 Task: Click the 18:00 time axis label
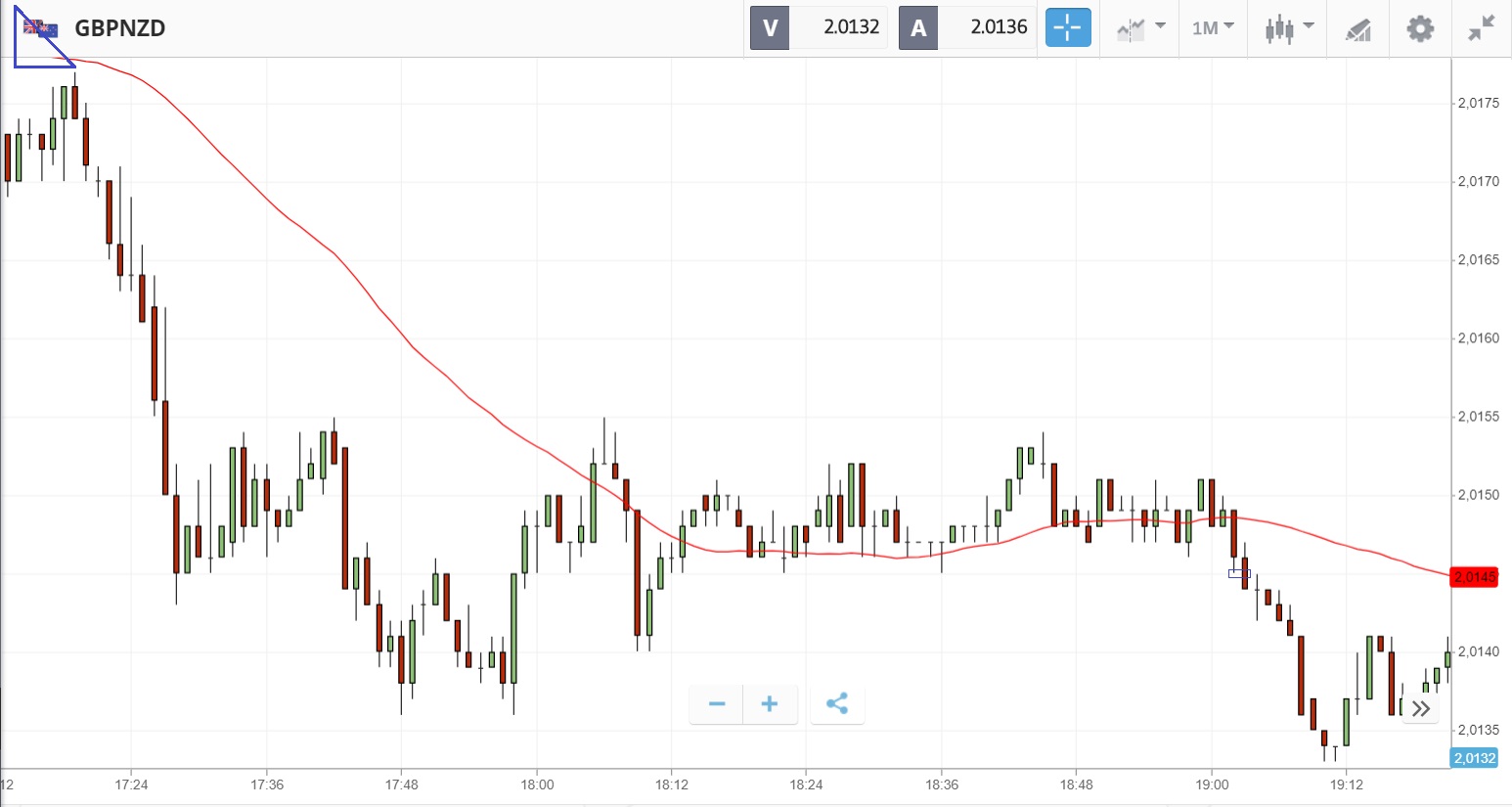[x=537, y=785]
